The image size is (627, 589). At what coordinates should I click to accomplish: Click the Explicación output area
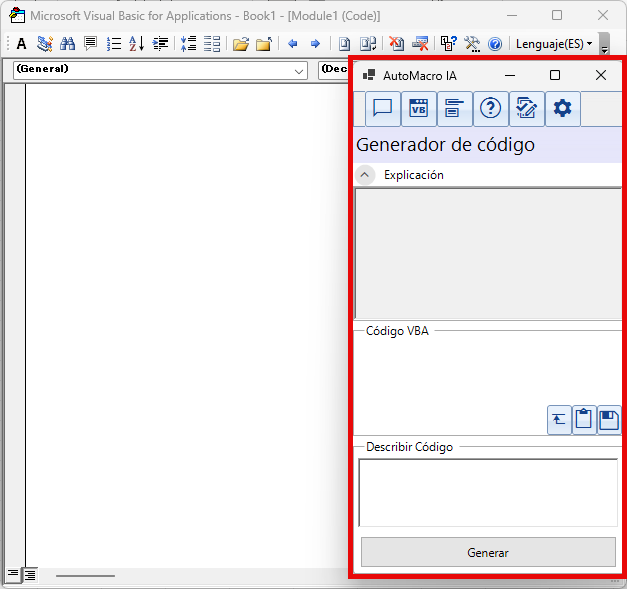coord(488,254)
